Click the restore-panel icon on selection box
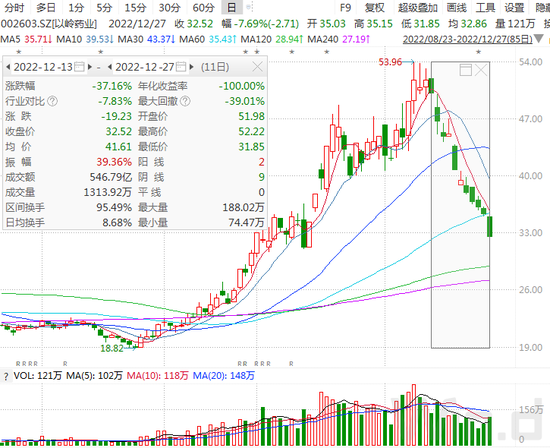This screenshot has width=550, height=448. click(465, 70)
